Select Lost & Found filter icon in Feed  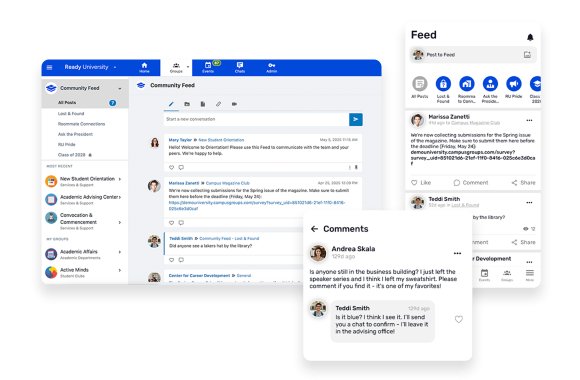click(x=443, y=84)
